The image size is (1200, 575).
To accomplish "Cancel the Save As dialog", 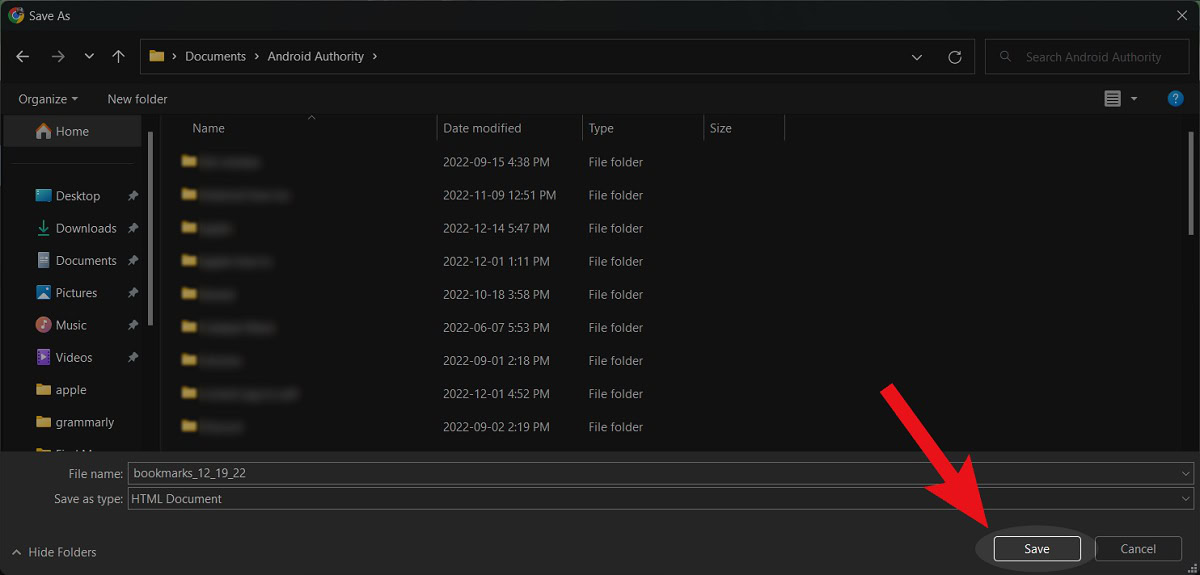I will click(1138, 549).
